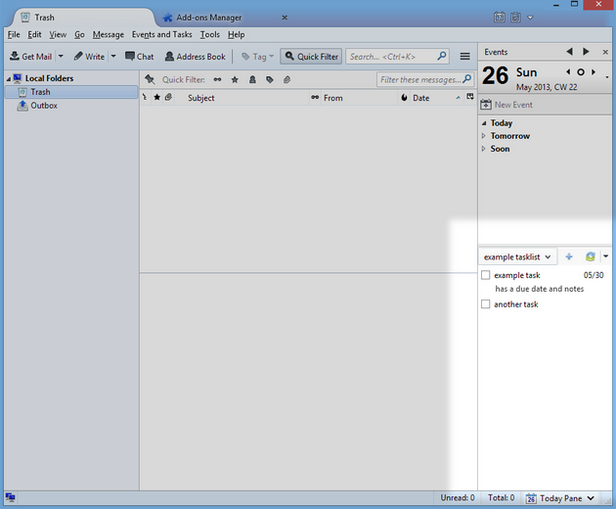Click the pin quick filter icon
The image size is (616, 509).
[149, 80]
